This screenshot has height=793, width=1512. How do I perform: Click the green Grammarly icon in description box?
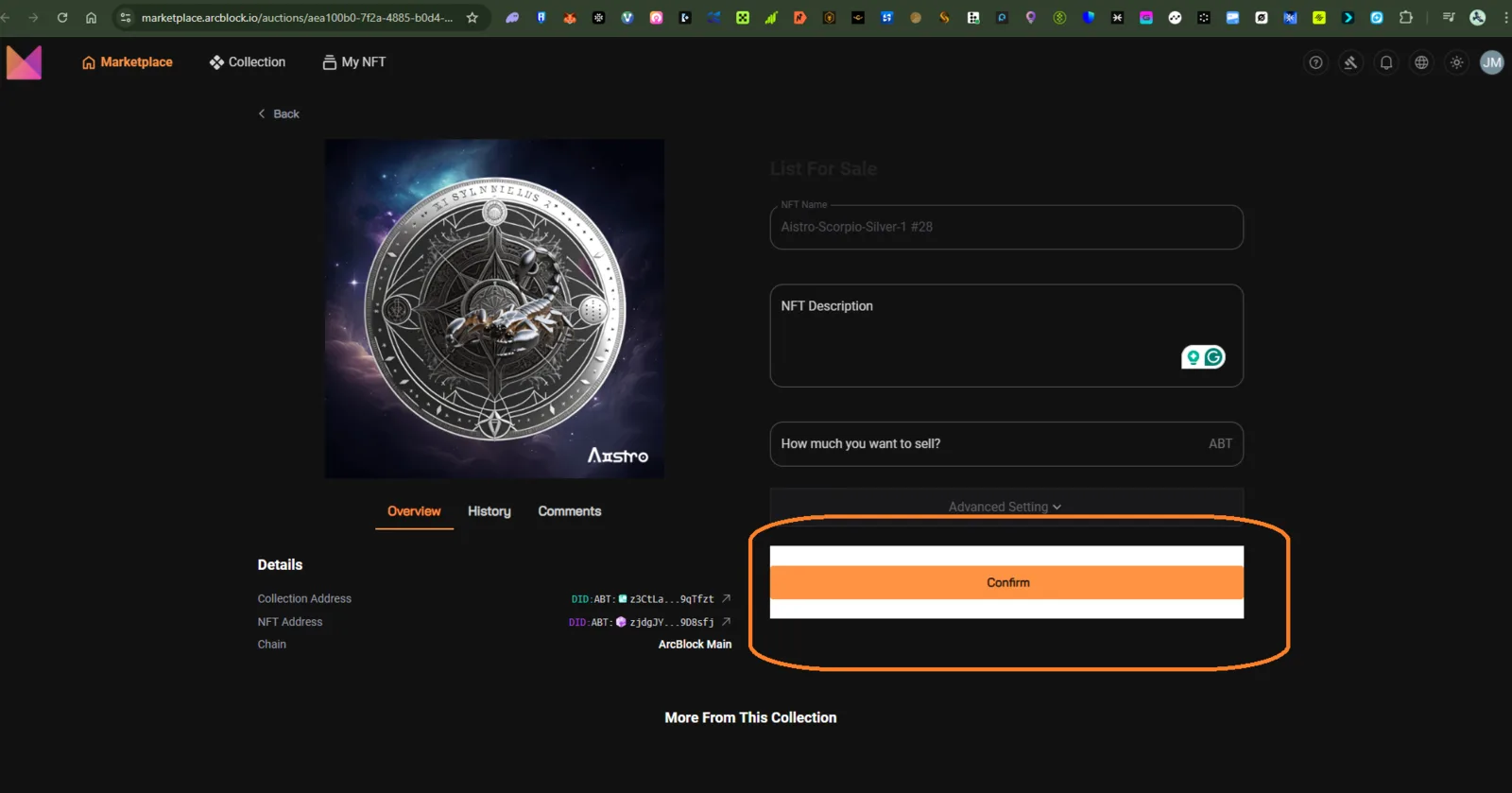point(1214,357)
